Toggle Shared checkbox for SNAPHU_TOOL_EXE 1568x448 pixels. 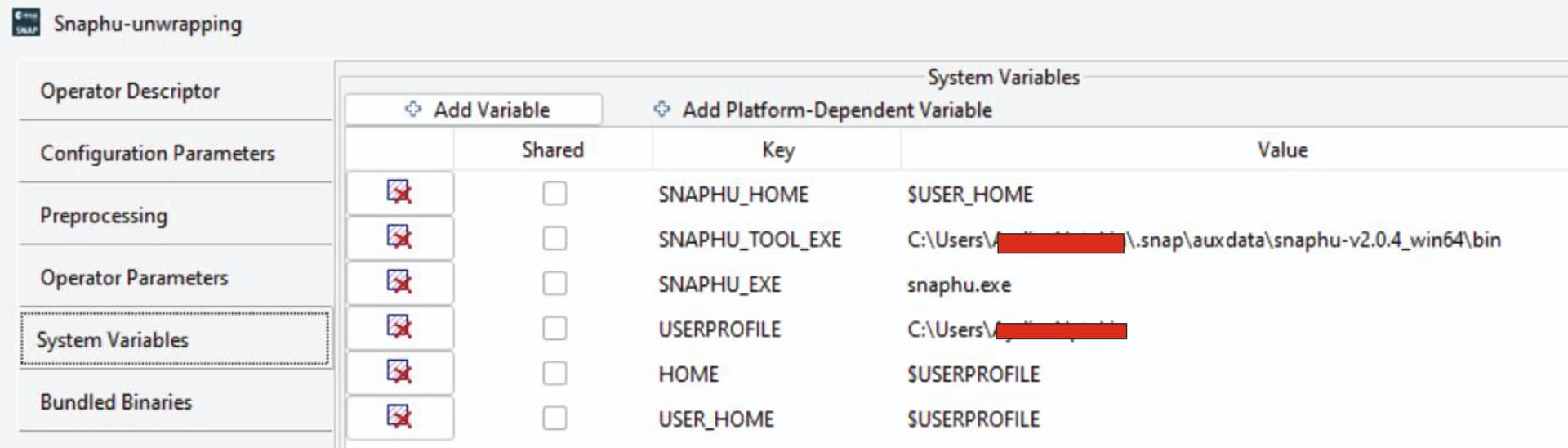pyautogui.click(x=555, y=239)
